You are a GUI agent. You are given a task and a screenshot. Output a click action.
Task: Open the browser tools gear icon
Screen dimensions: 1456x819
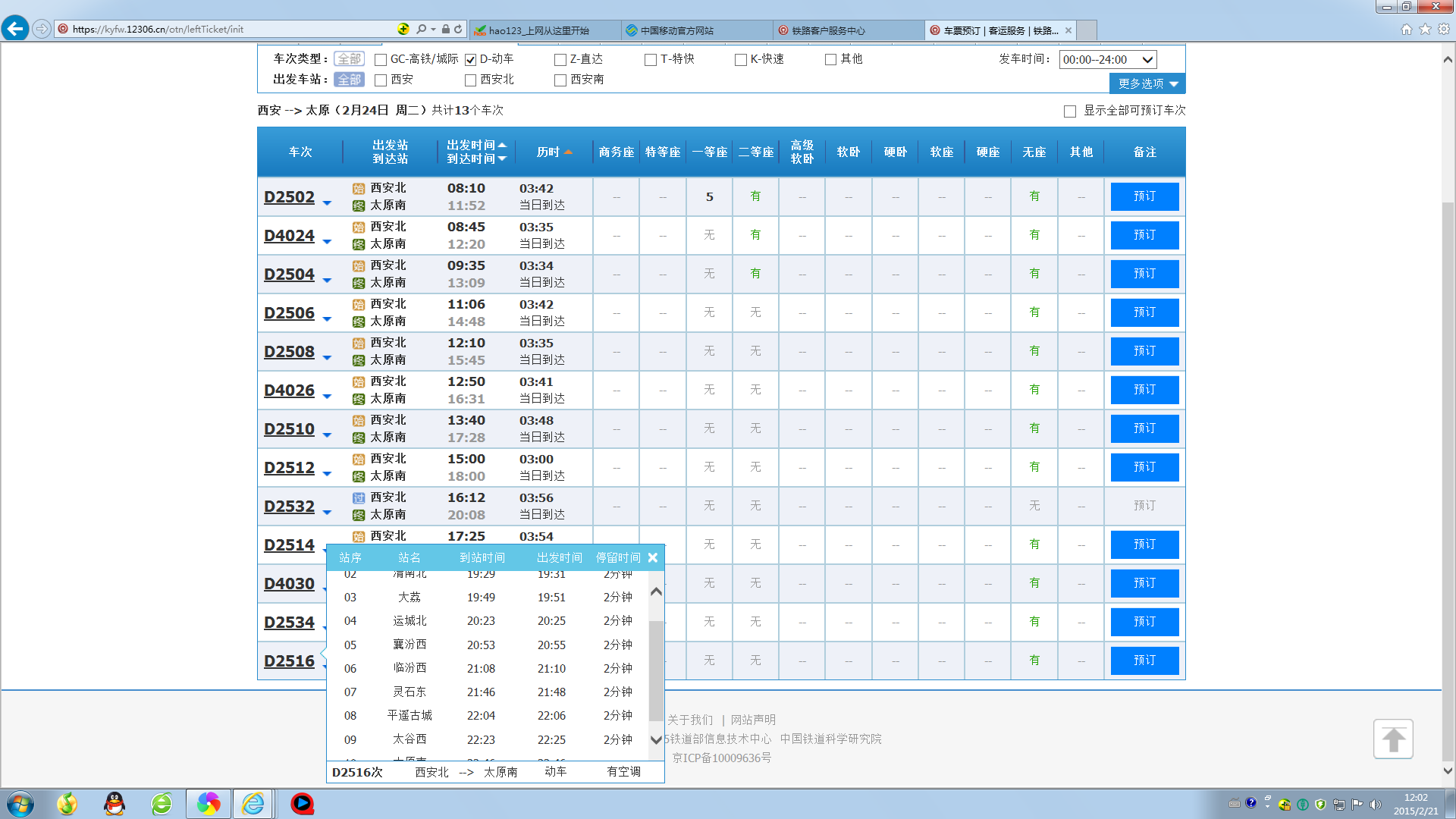1444,29
